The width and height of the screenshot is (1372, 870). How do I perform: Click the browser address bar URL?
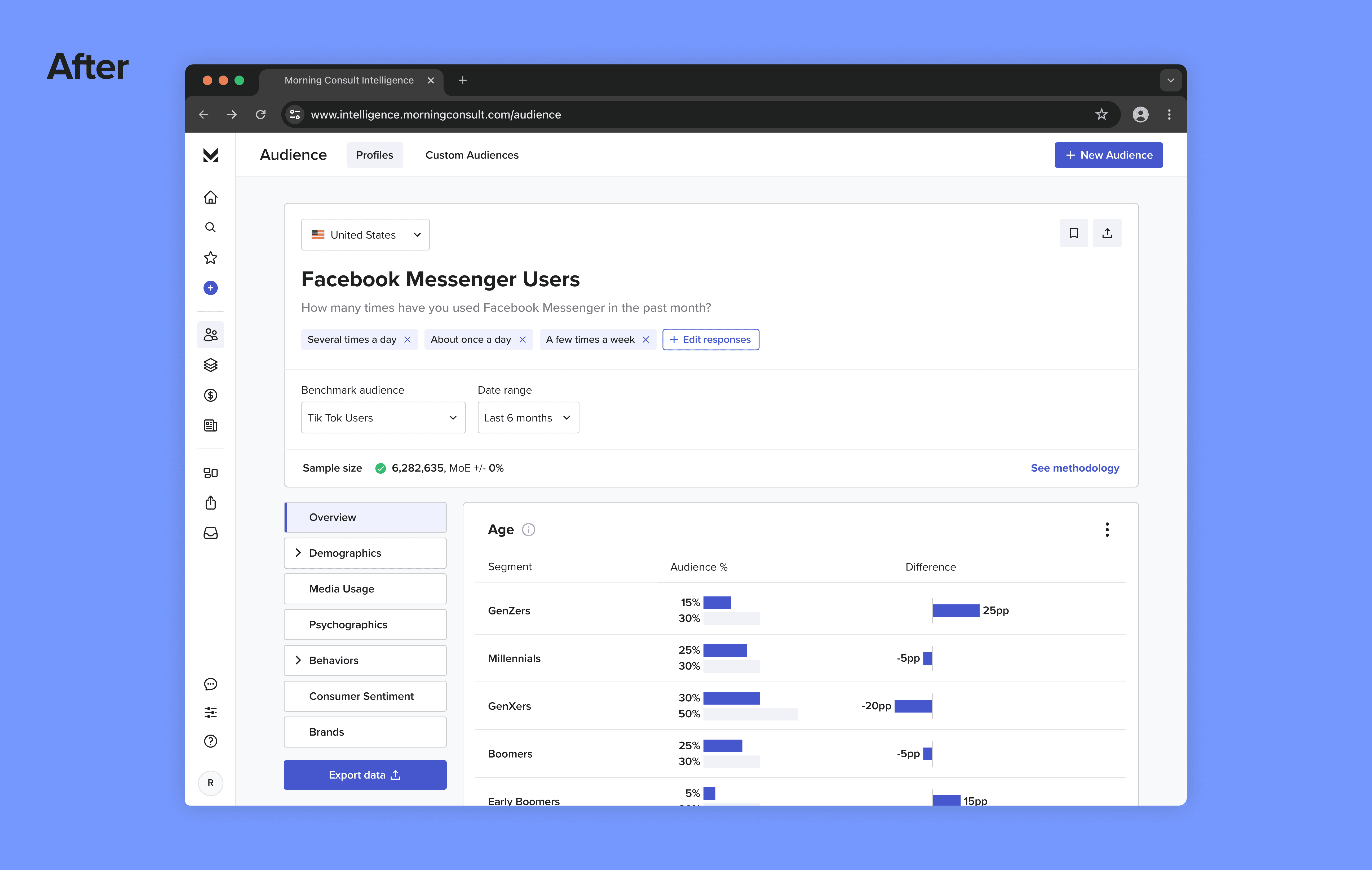tap(436, 115)
